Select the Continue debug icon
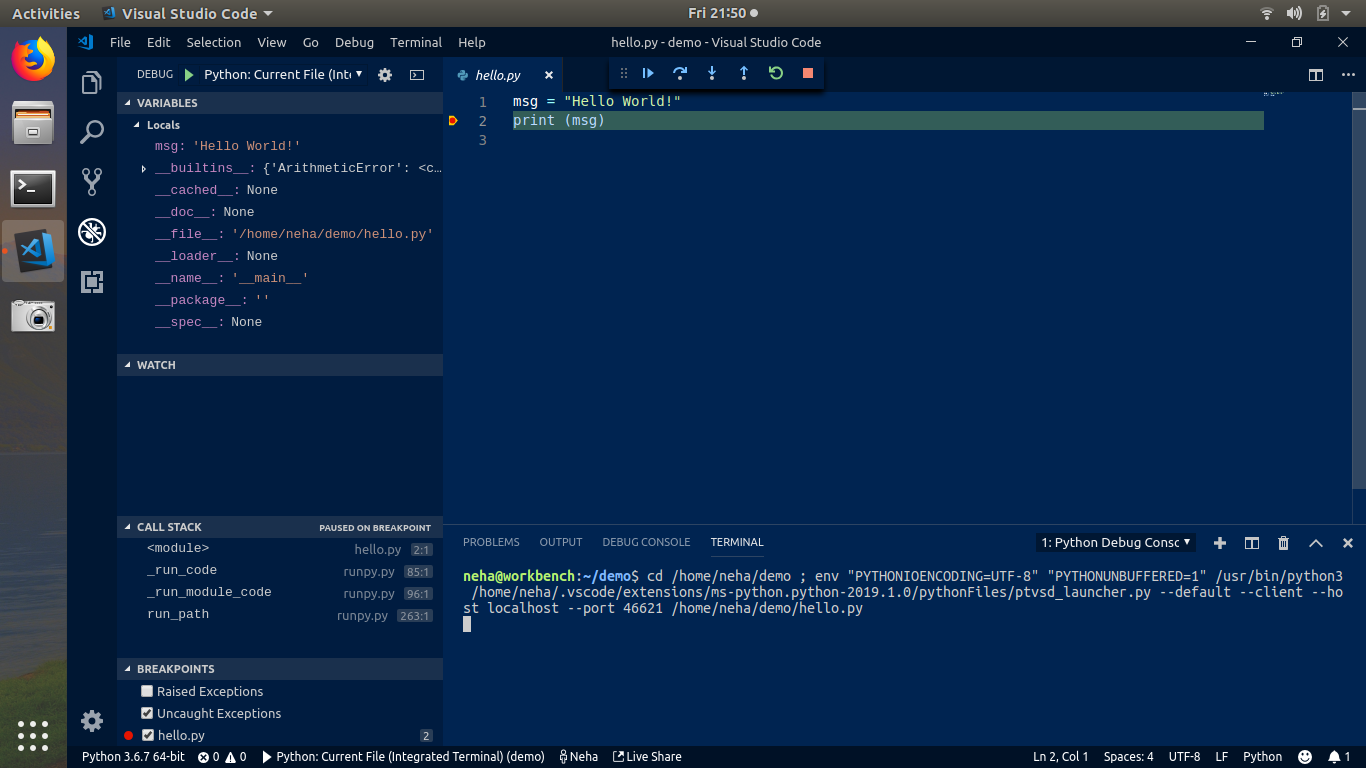 pyautogui.click(x=647, y=73)
